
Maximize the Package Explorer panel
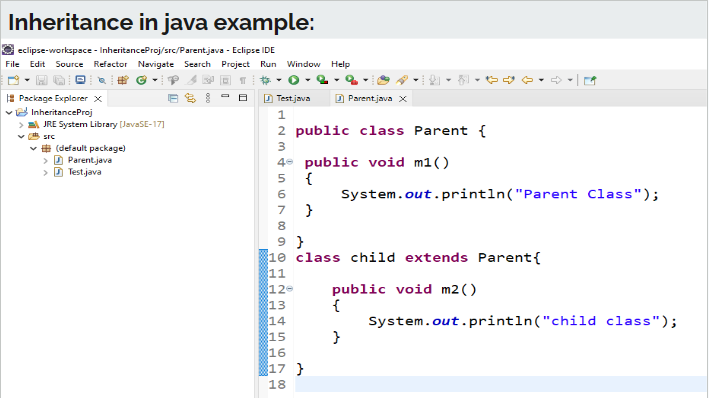coord(243,98)
